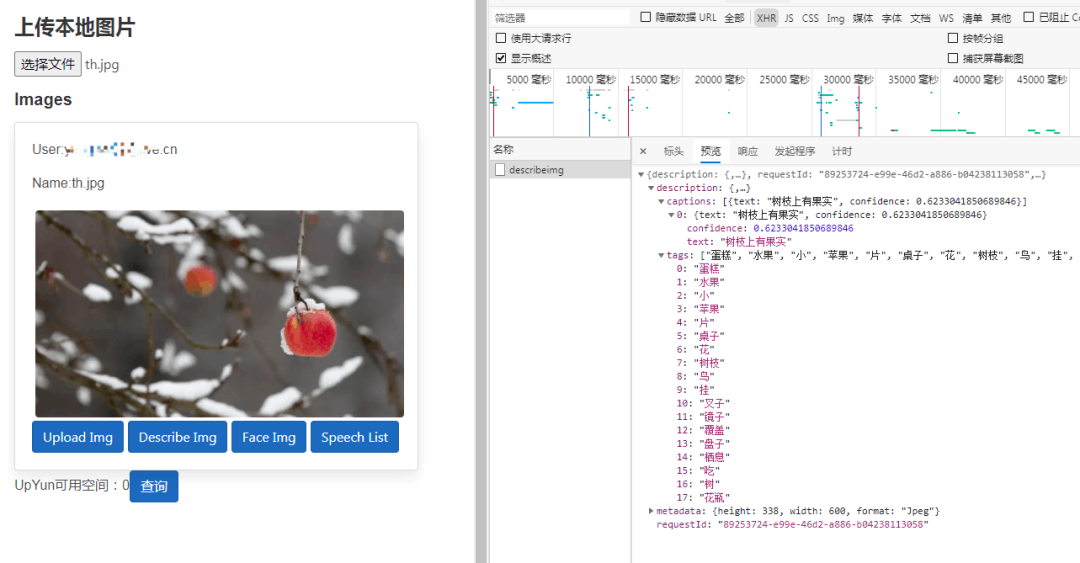The image size is (1080, 563).
Task: Close the request details pane with X
Action: [643, 151]
